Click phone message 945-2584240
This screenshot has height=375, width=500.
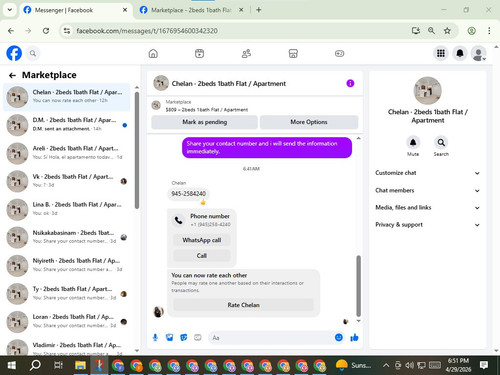(188, 194)
